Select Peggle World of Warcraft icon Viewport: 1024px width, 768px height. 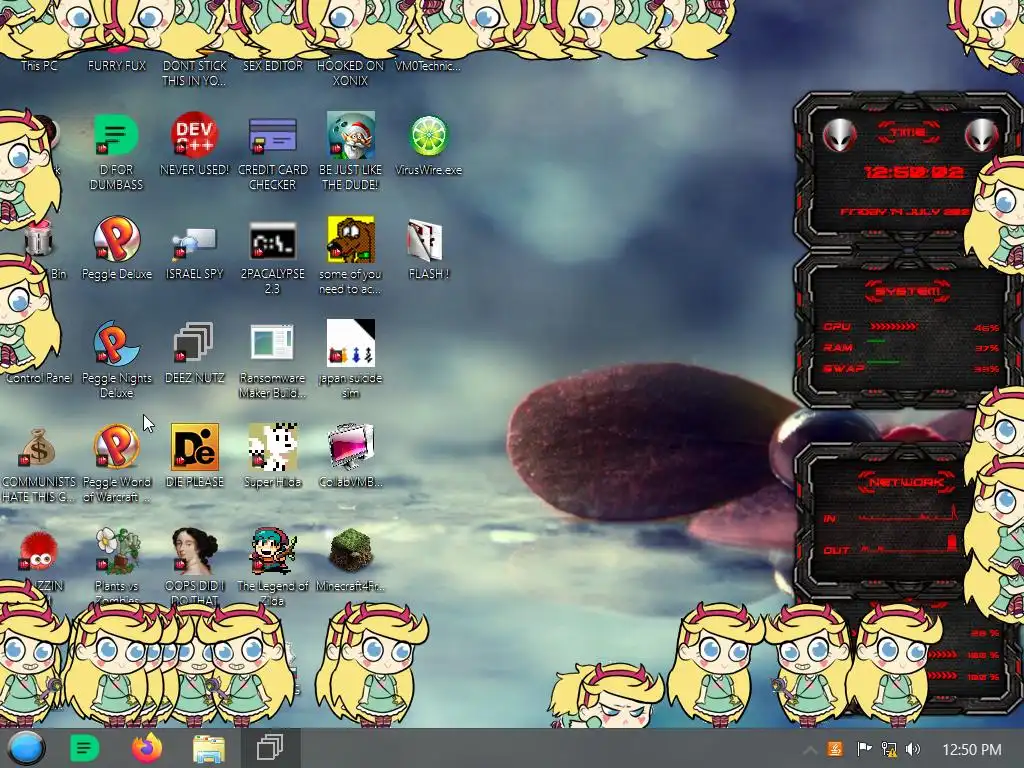pos(116,447)
